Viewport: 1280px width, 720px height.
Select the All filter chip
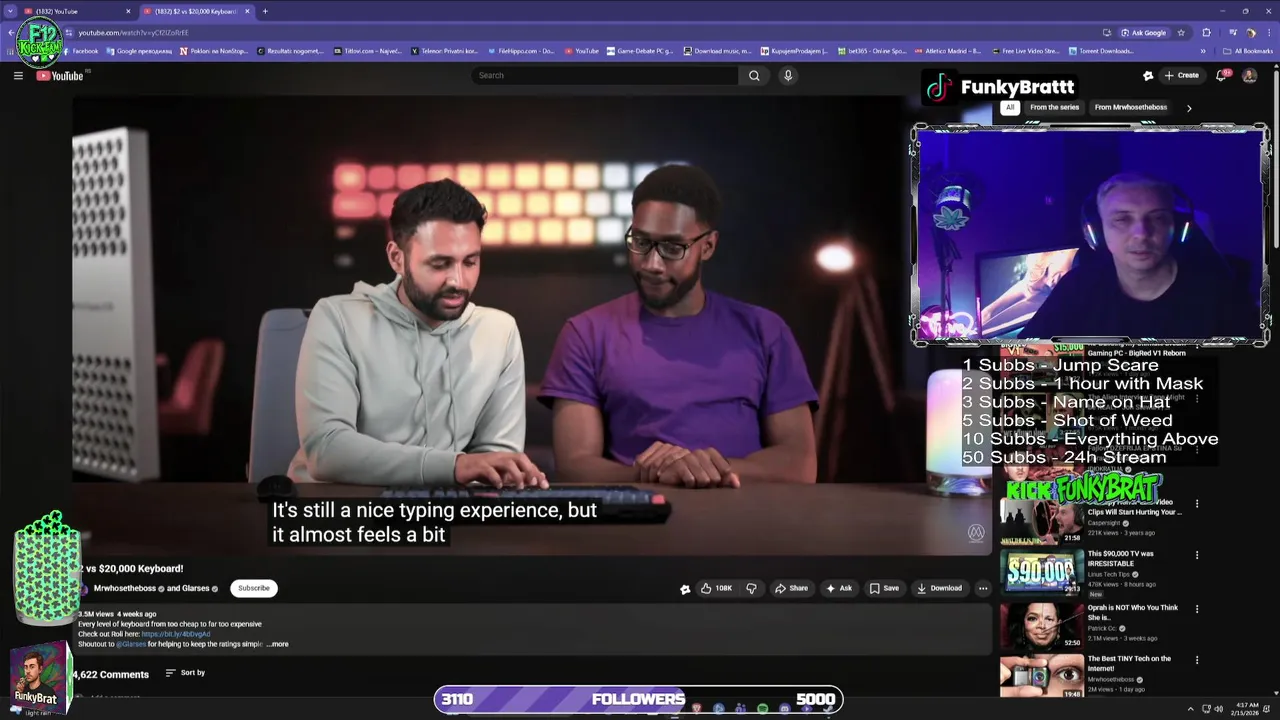point(1010,107)
